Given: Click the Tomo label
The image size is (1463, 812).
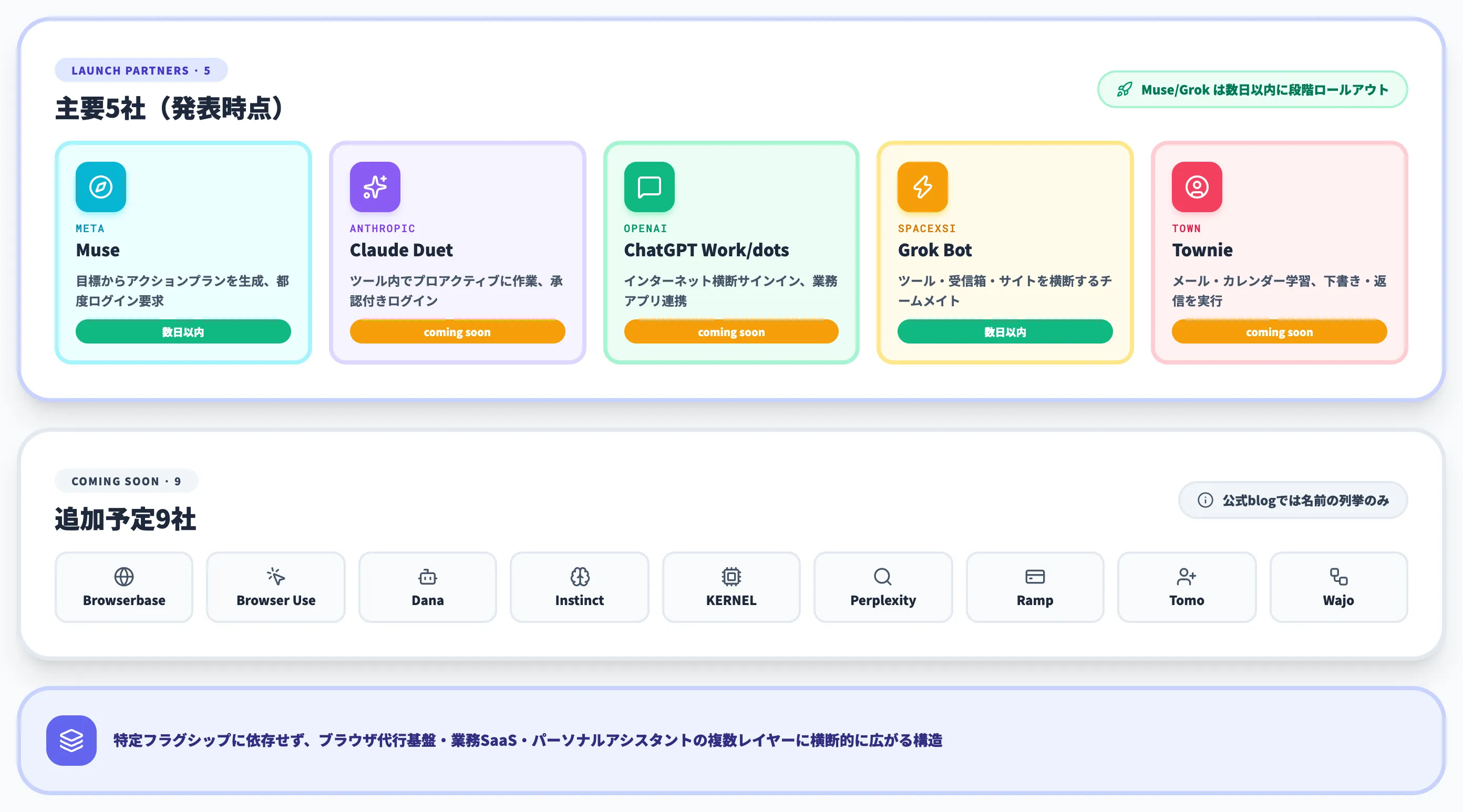Looking at the screenshot, I should pos(1187,600).
